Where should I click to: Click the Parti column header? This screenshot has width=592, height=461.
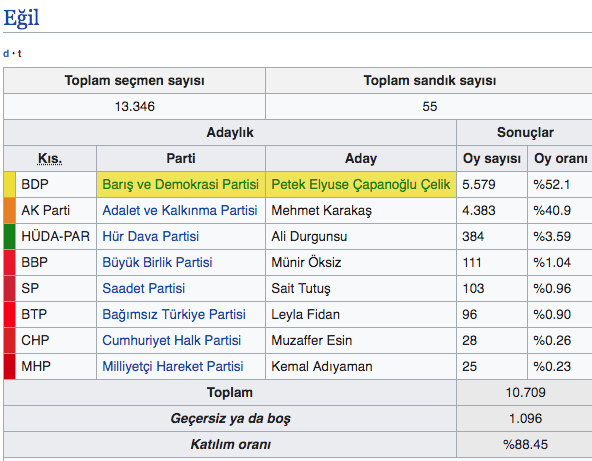[181, 159]
